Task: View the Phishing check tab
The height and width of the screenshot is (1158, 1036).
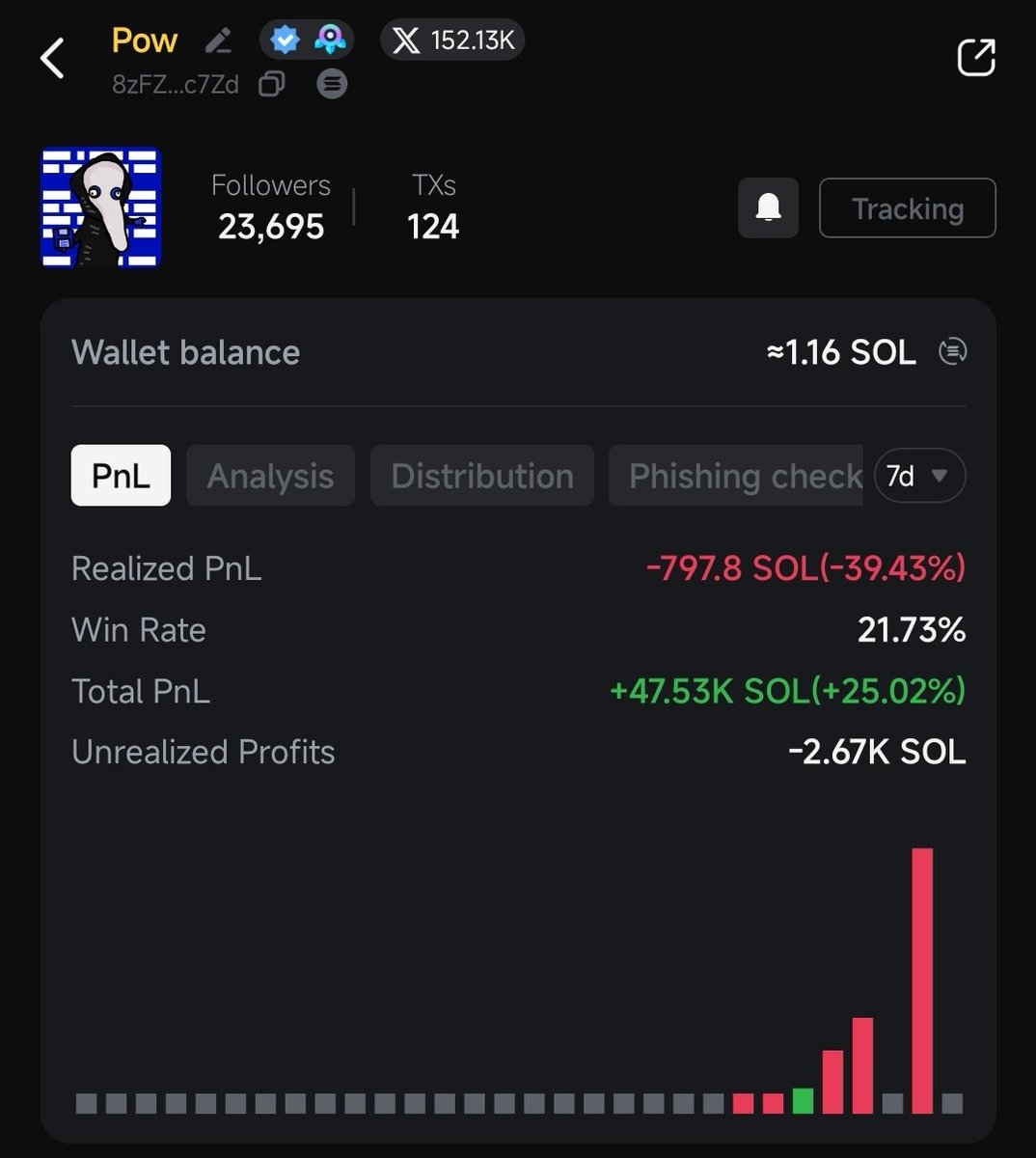Action: (x=739, y=476)
